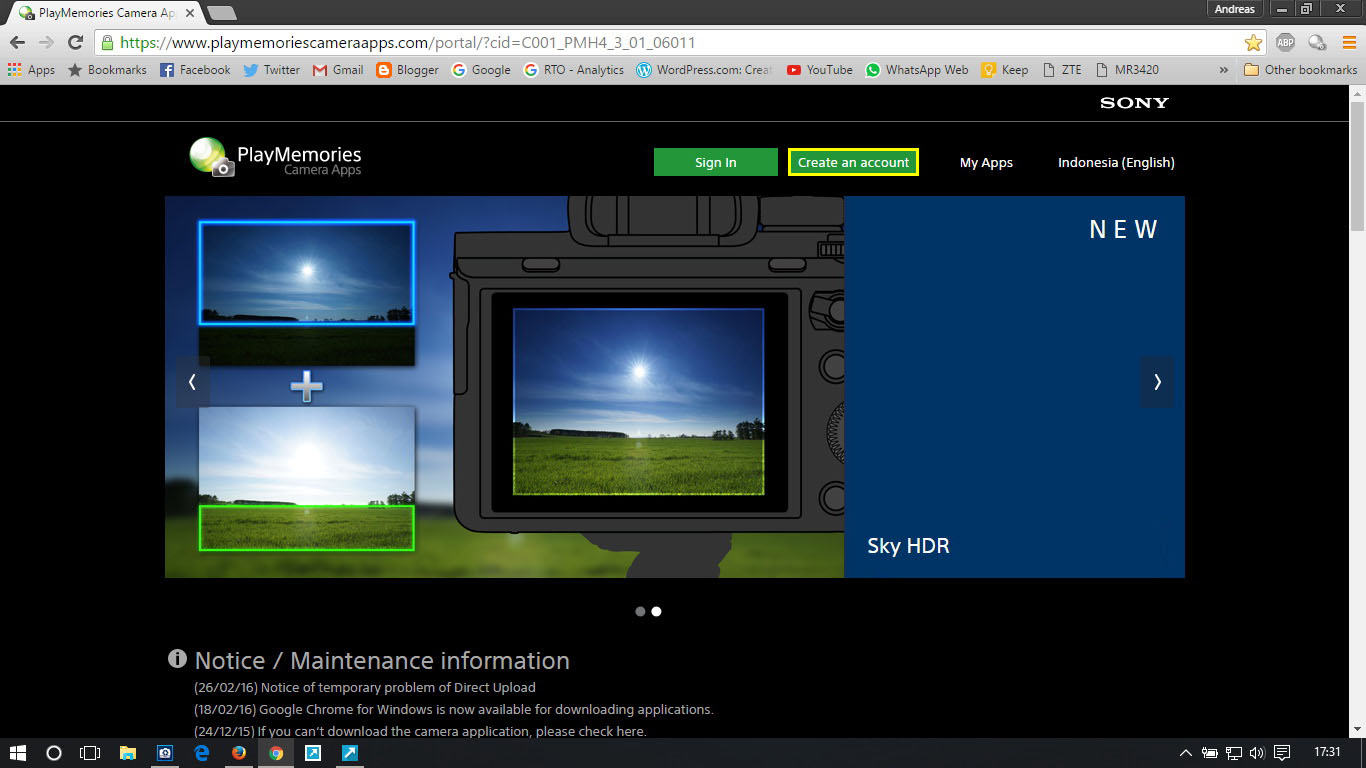Click the address bar URL field
1366x768 pixels.
(670, 42)
